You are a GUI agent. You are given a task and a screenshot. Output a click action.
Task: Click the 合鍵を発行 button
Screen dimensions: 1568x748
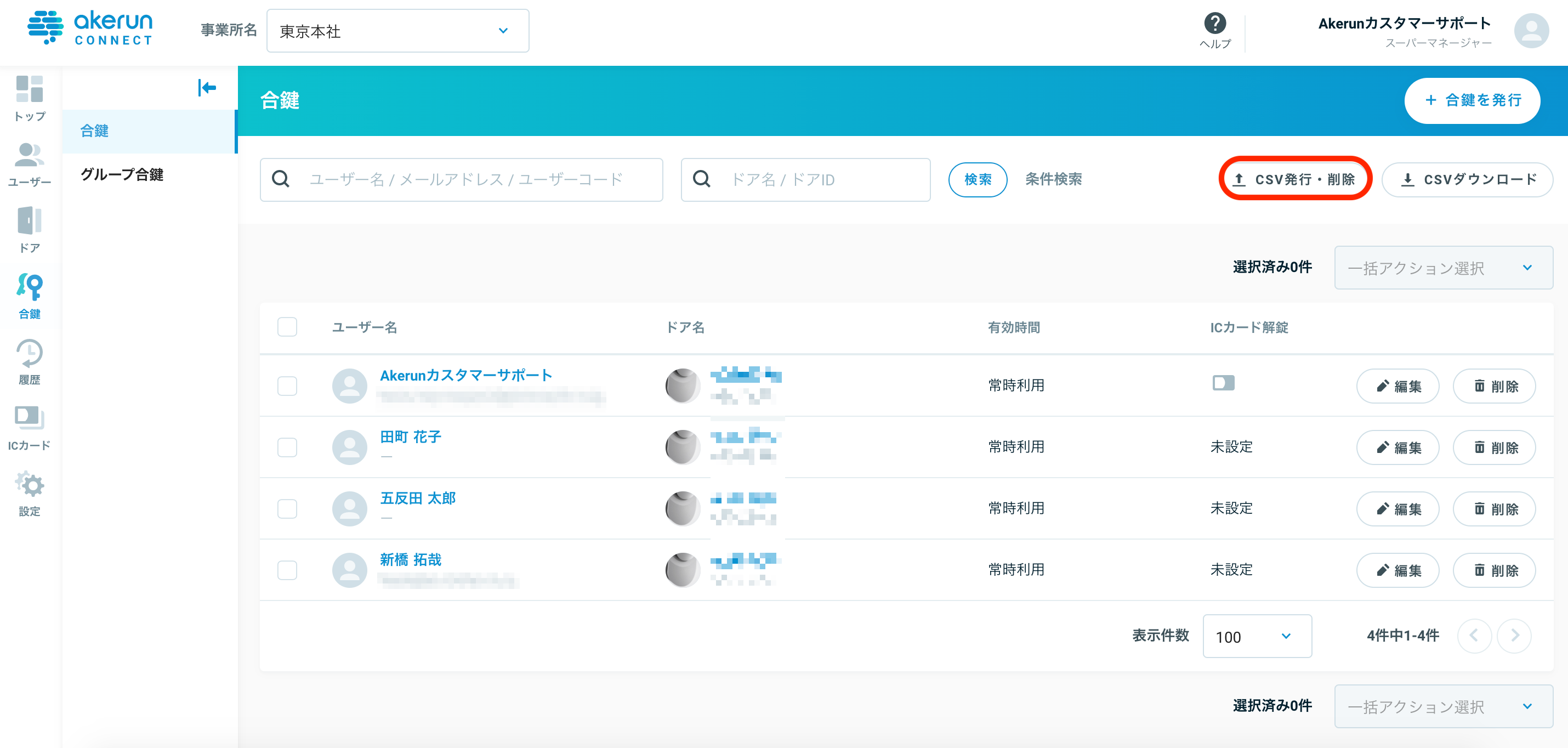tap(1472, 100)
